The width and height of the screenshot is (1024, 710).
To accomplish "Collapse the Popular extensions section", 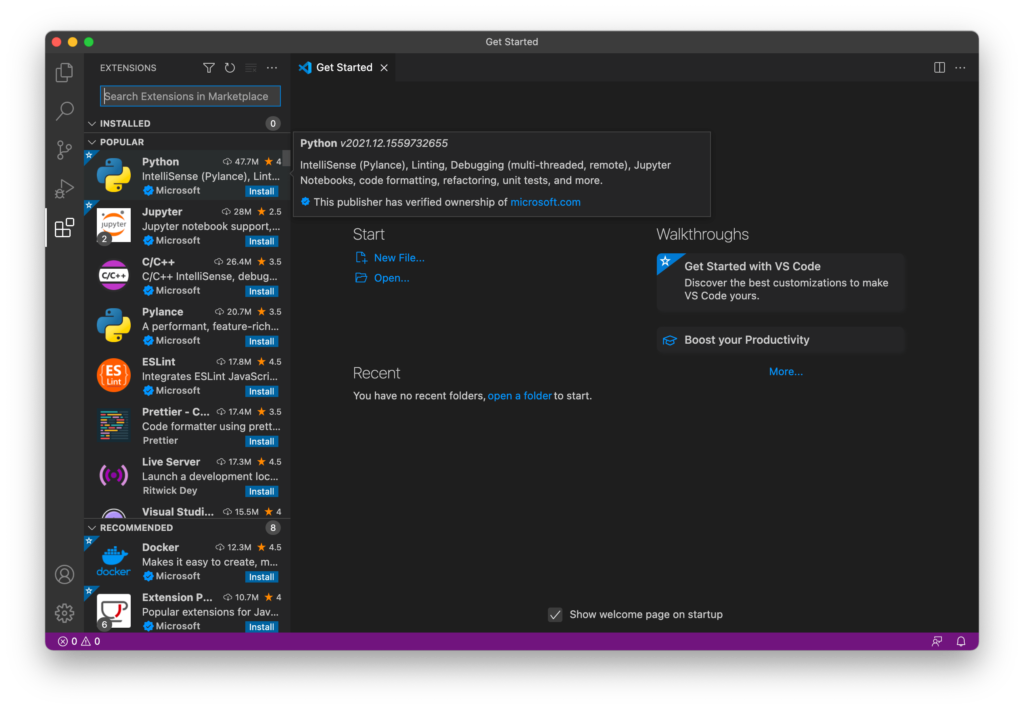I will click(x=93, y=142).
